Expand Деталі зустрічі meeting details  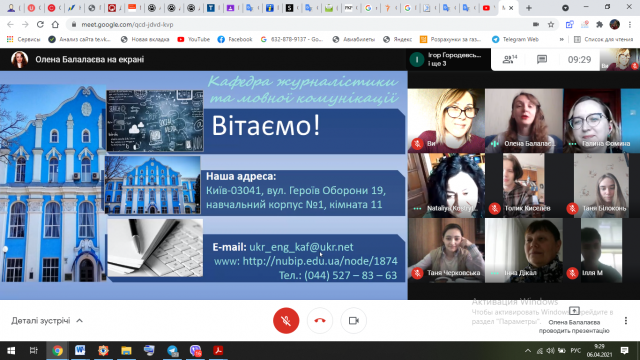[47, 321]
